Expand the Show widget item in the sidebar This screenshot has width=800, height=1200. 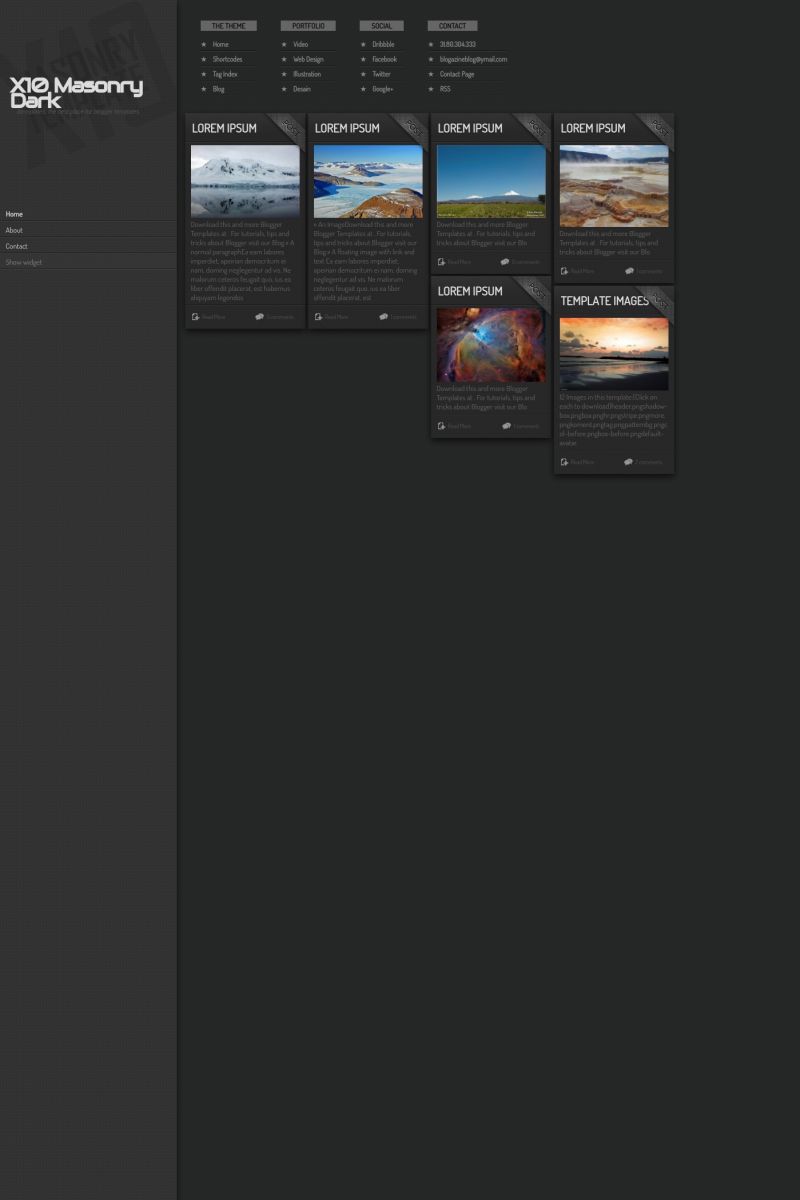pos(24,262)
